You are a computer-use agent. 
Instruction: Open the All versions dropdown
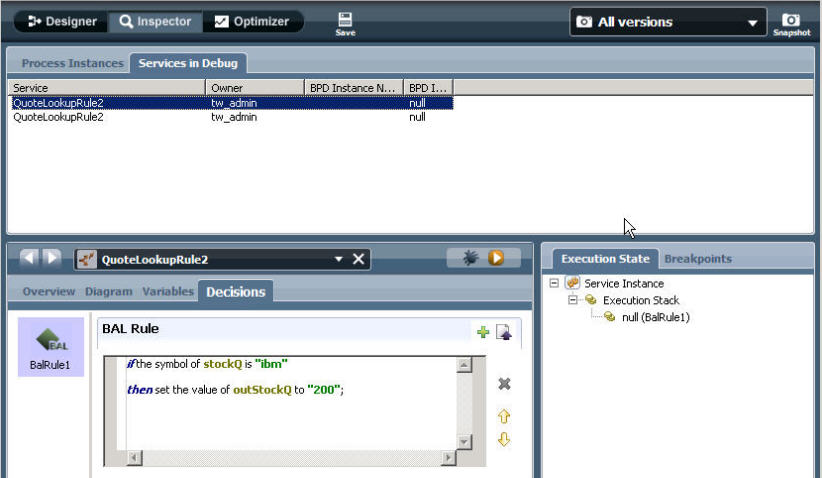click(x=668, y=22)
